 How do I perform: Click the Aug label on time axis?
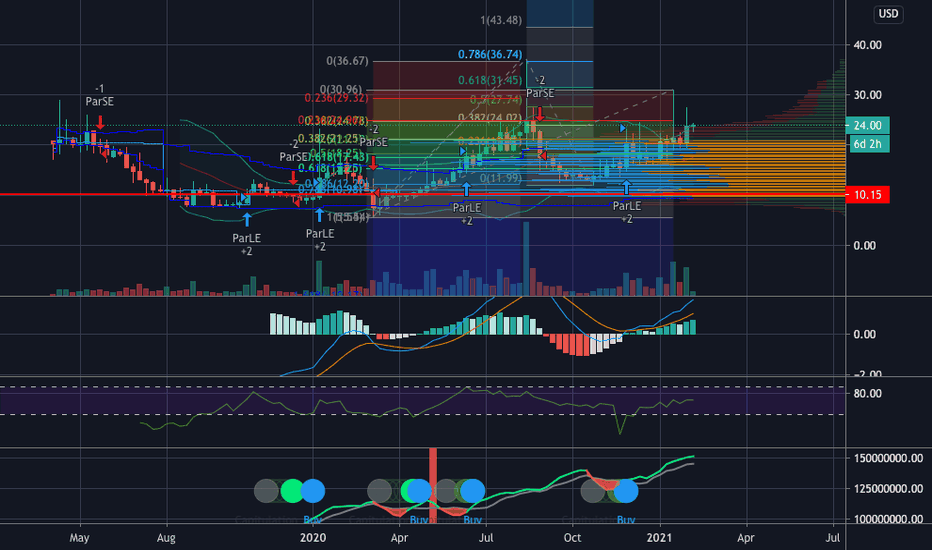[x=166, y=538]
